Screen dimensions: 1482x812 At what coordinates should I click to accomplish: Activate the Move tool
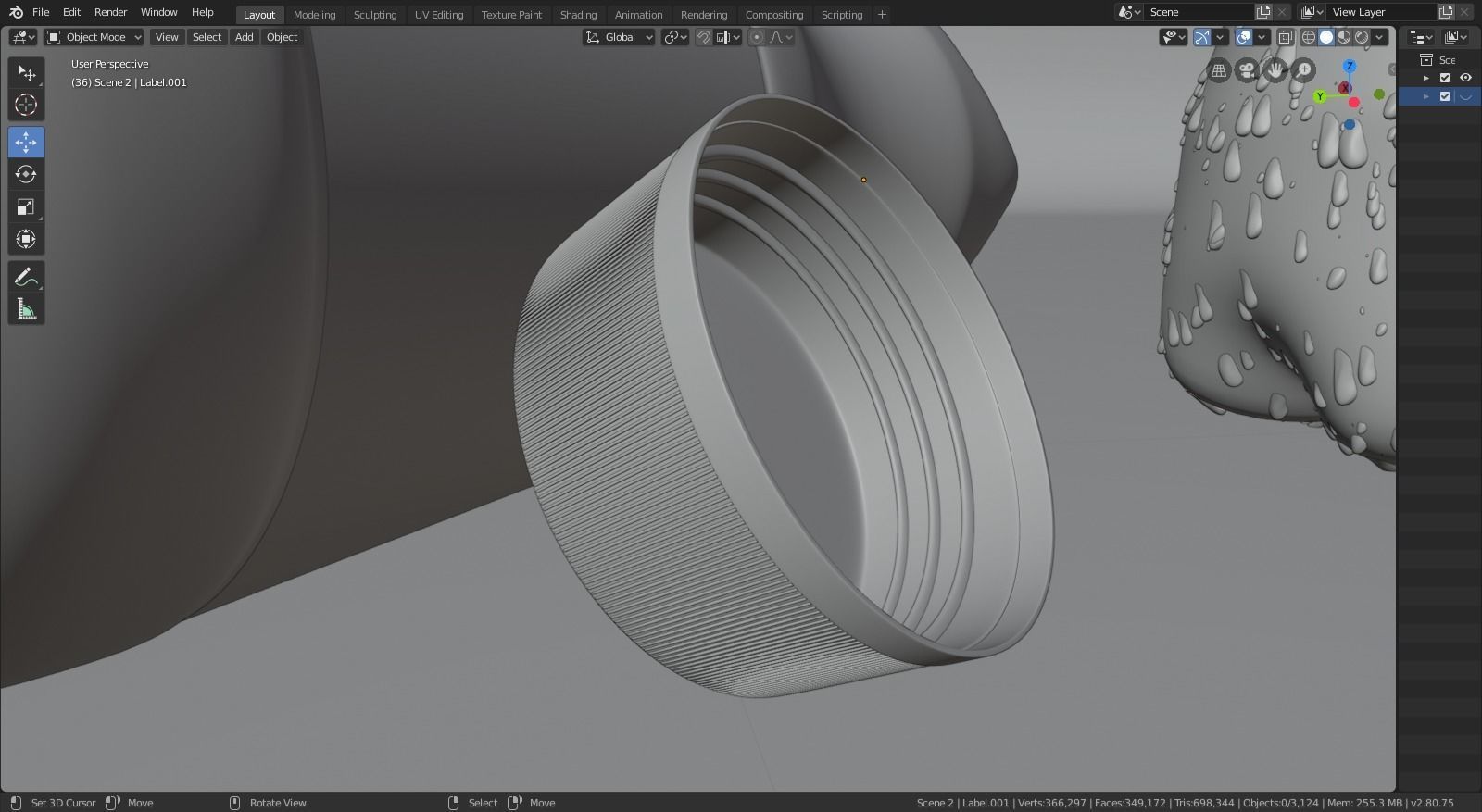click(26, 142)
